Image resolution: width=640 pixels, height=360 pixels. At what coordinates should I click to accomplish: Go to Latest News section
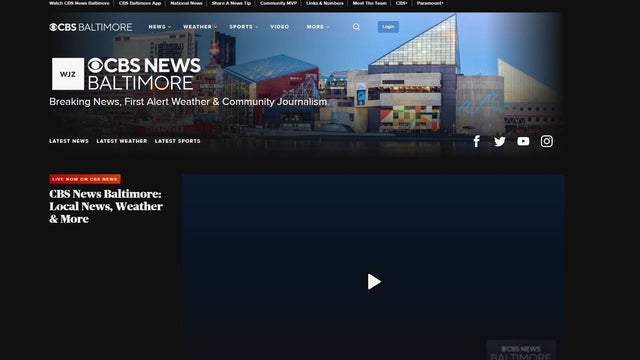coord(69,141)
